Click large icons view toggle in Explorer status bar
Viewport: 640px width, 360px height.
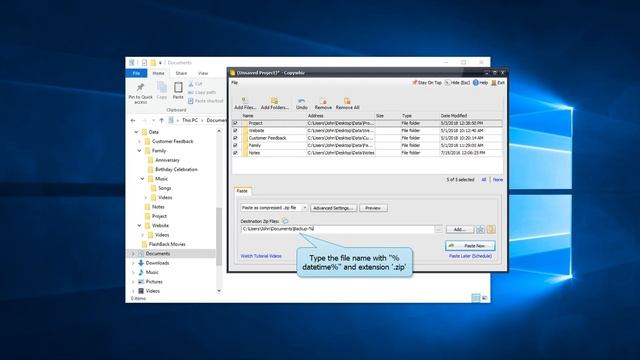(x=484, y=298)
